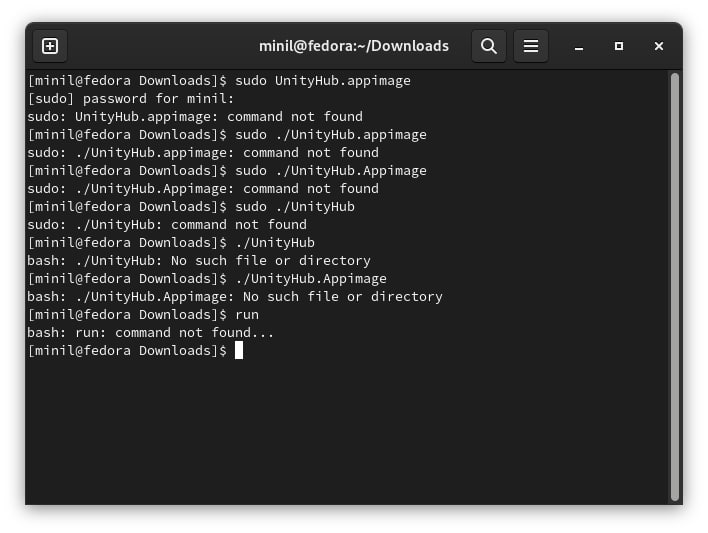
Task: Click the 'sudo ./UnityHub.Appimage' command line
Action: click(x=331, y=170)
